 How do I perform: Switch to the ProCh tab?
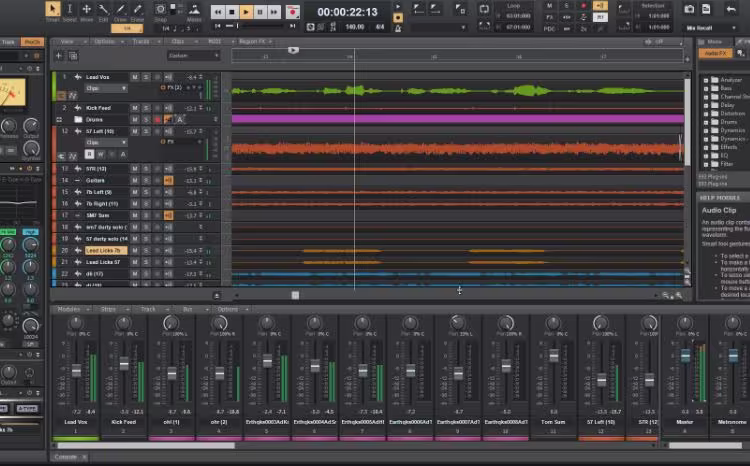(32, 42)
